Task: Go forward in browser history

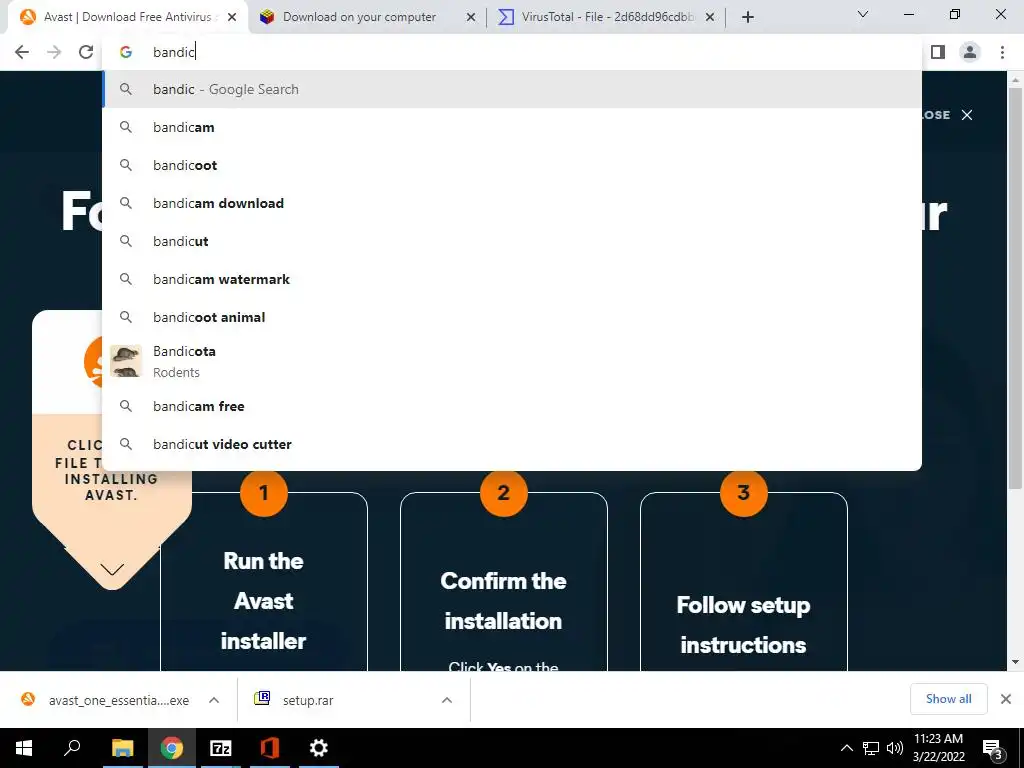Action: [x=54, y=52]
